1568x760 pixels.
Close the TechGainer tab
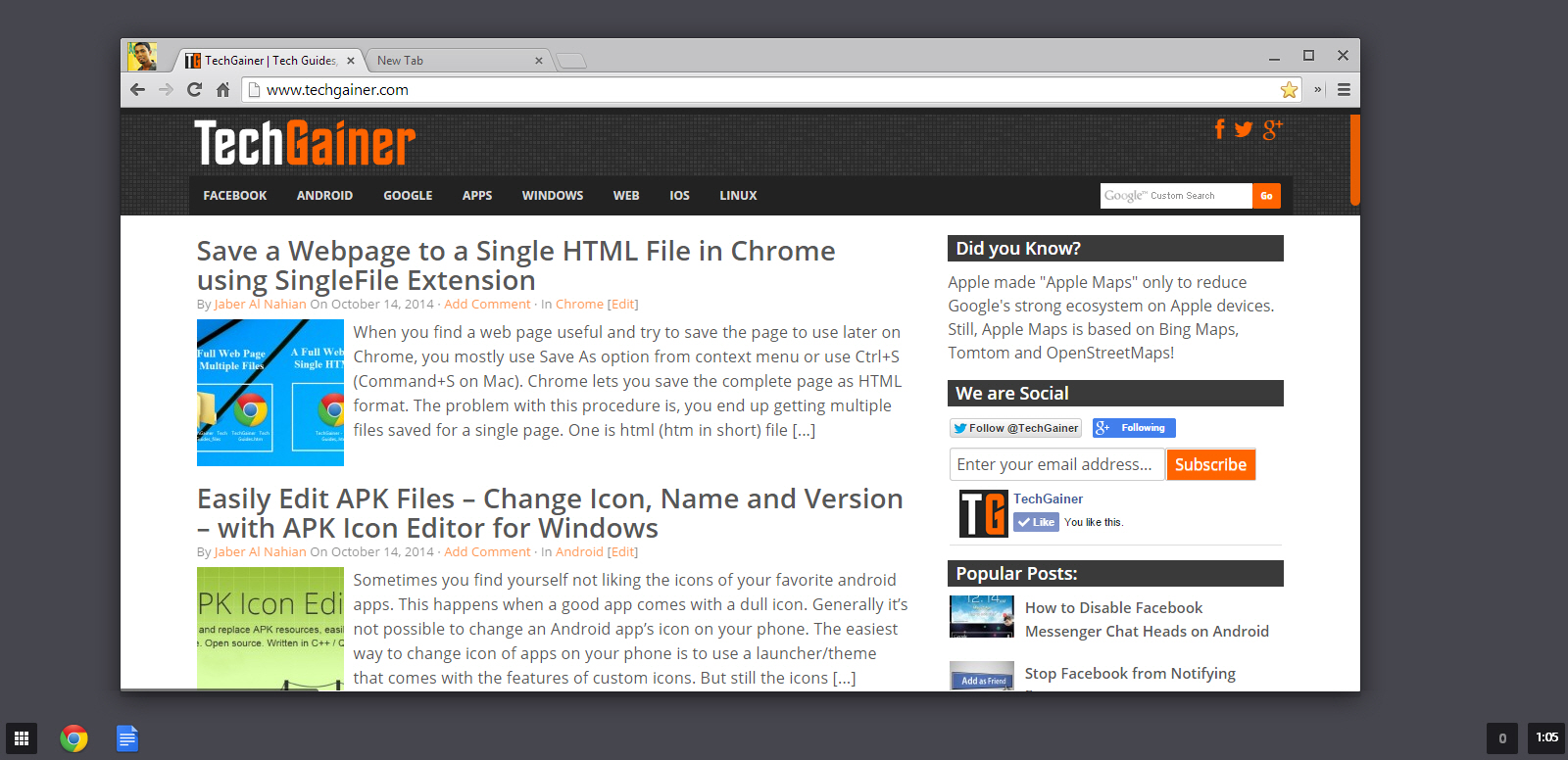point(351,61)
